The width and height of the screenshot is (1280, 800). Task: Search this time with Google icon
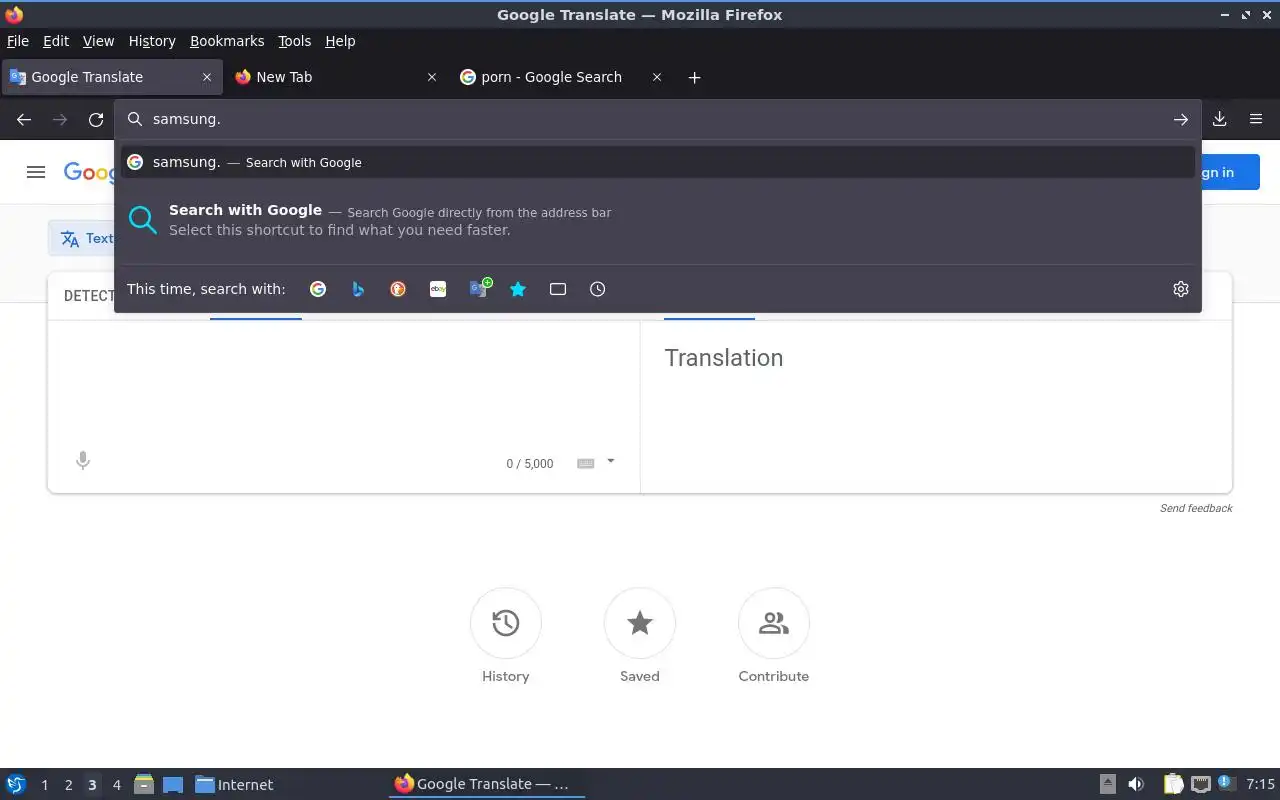pos(318,289)
